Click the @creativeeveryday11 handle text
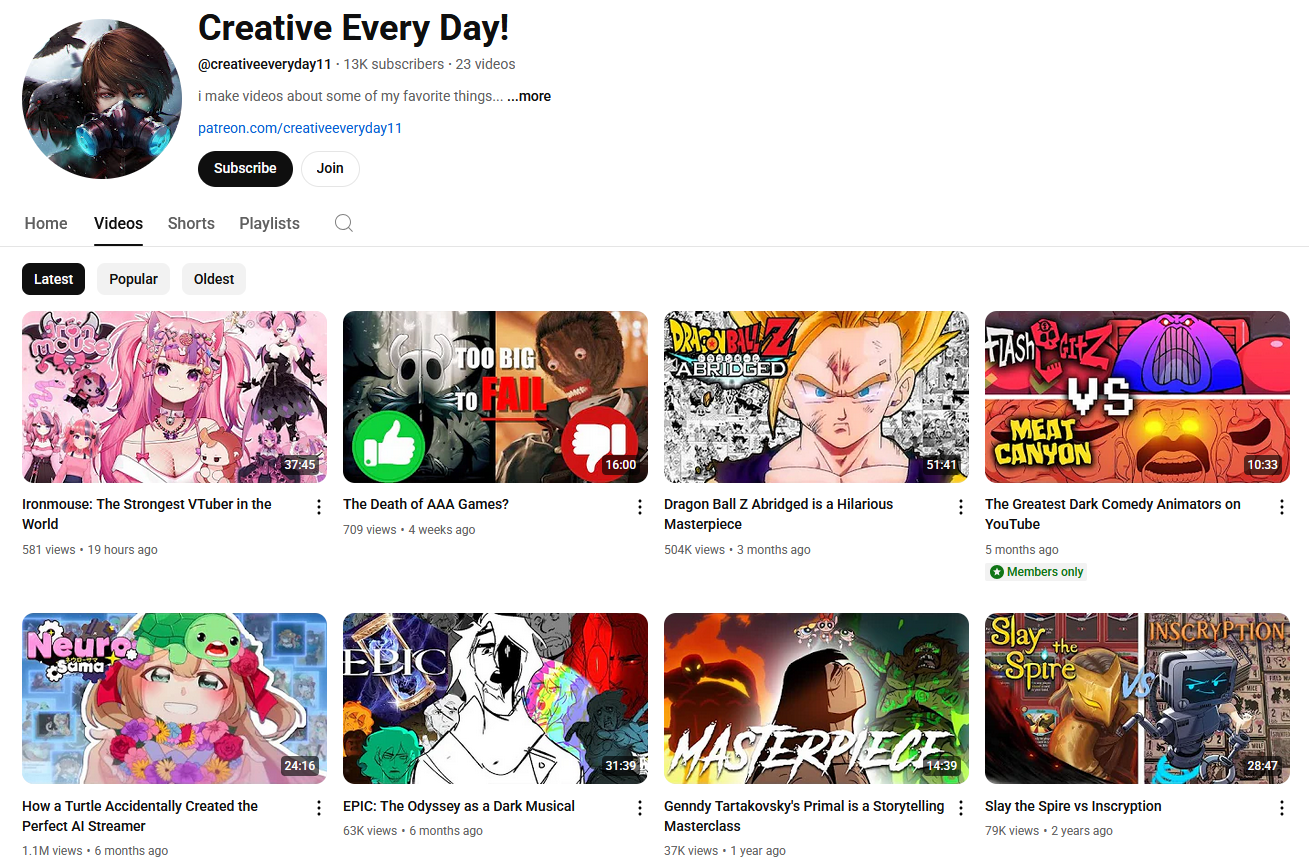This screenshot has width=1309, height=865. point(265,64)
